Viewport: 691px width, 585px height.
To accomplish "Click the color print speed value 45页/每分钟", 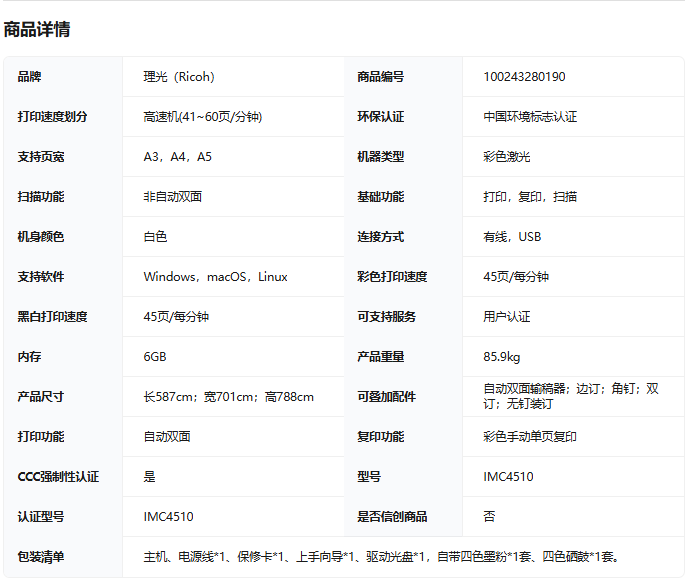I will (516, 277).
